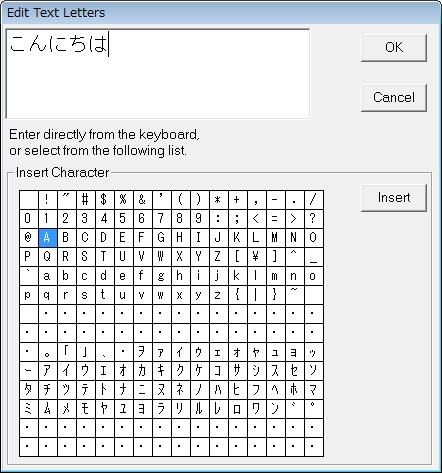Image resolution: width=442 pixels, height=473 pixels.
Task: Select the dollar sign $ character
Action: point(105,200)
